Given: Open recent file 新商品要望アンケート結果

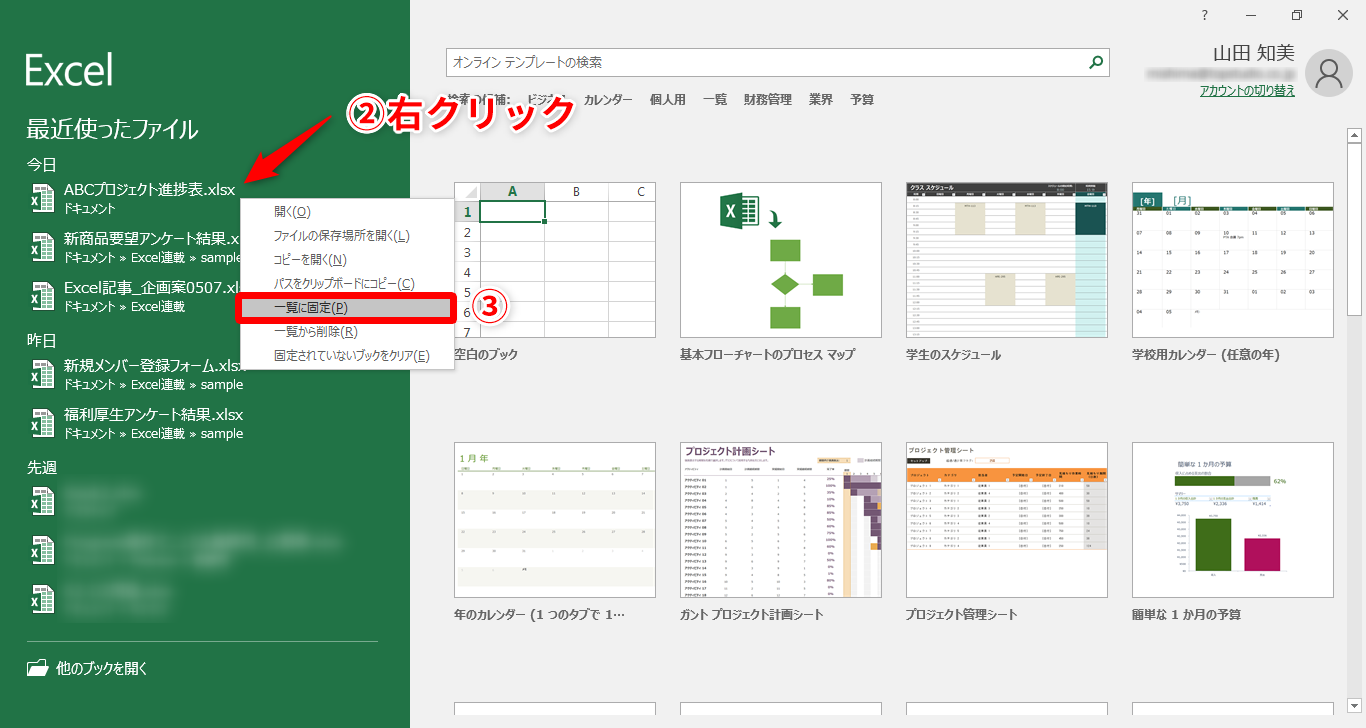Looking at the screenshot, I should point(152,238).
